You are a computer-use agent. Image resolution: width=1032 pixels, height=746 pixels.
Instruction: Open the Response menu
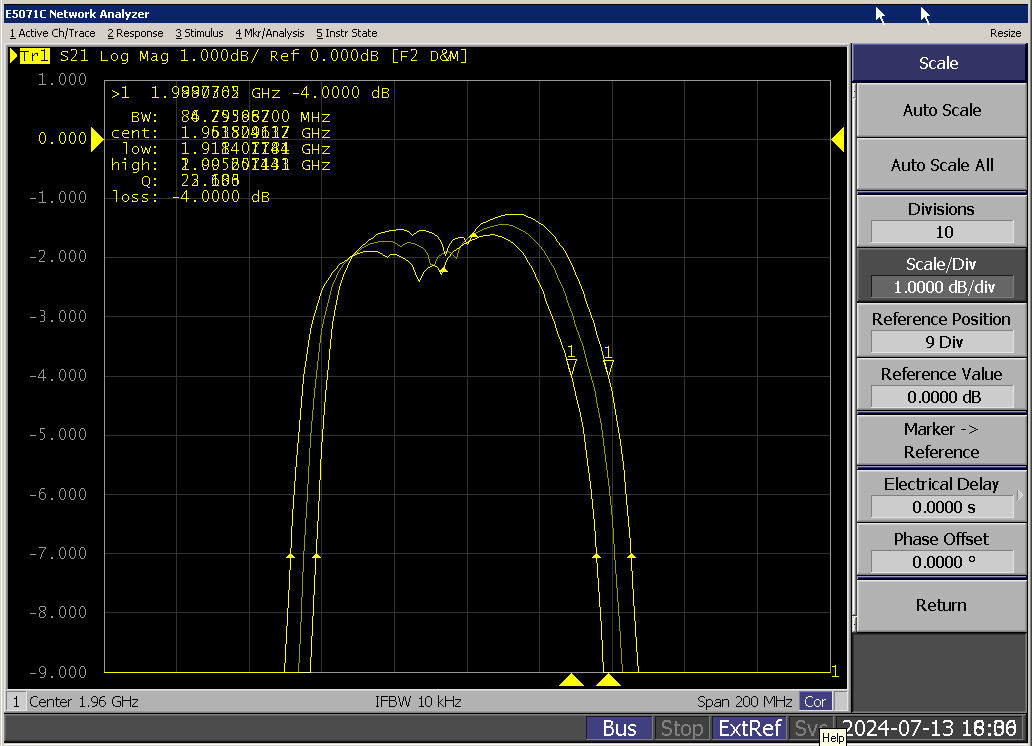(135, 33)
